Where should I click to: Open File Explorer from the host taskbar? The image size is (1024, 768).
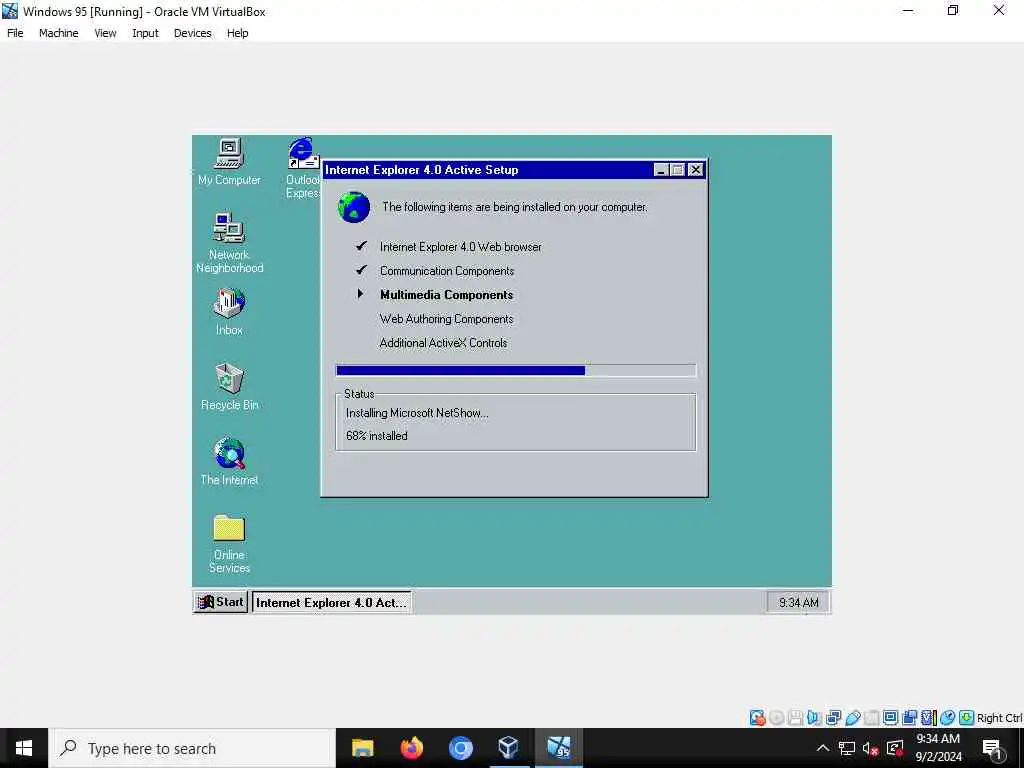click(362, 748)
